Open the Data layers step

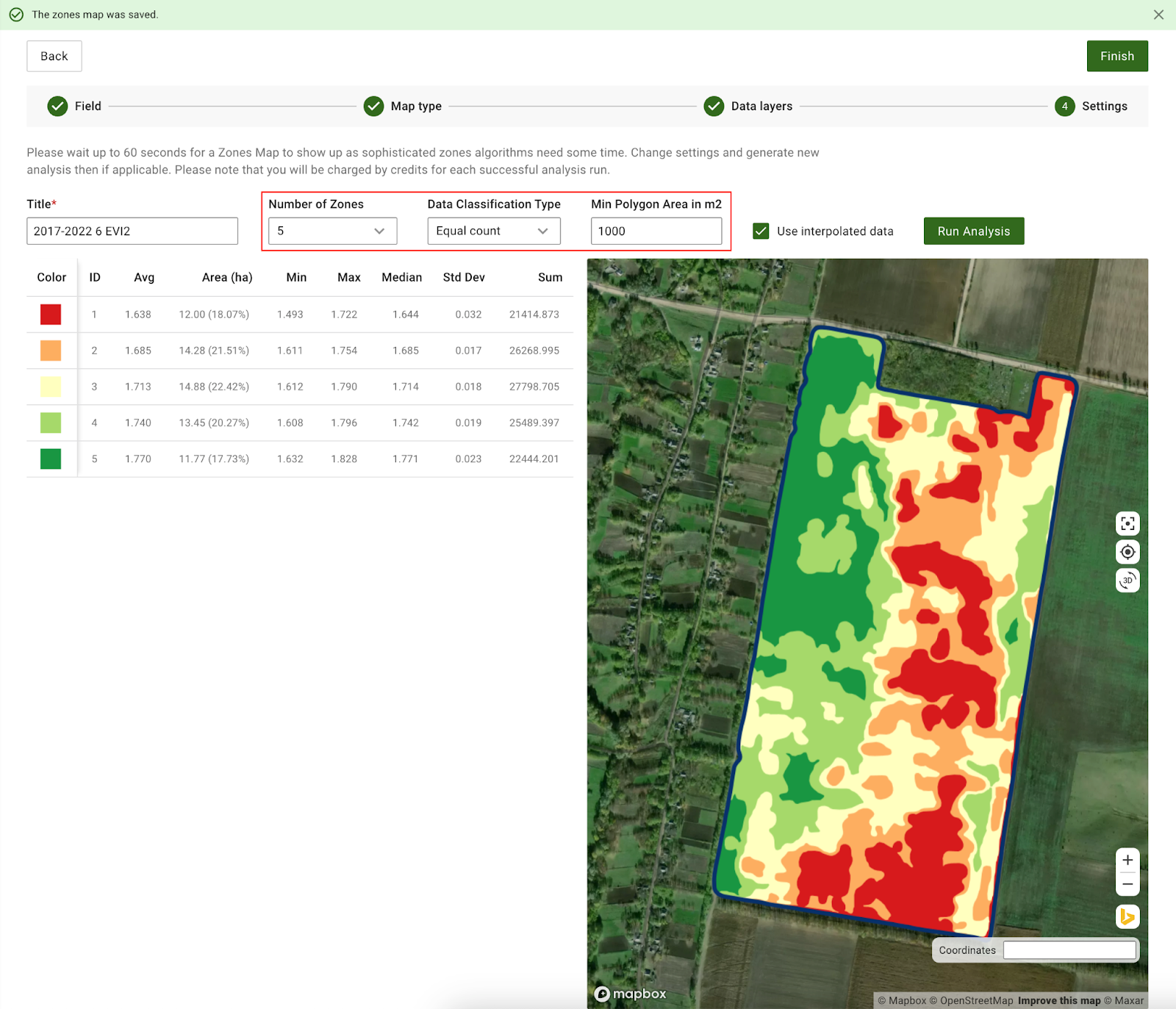point(748,107)
